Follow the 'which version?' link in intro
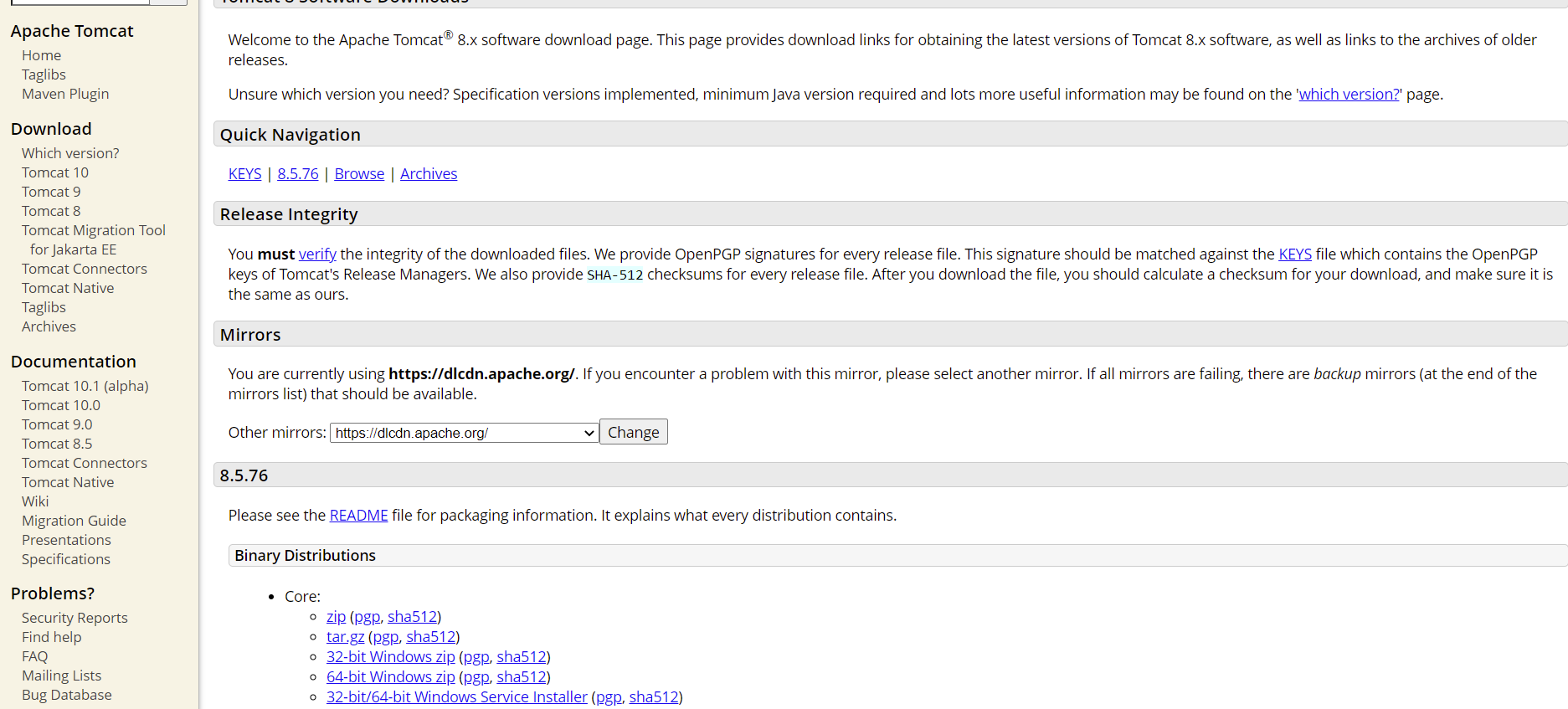 [x=1349, y=95]
